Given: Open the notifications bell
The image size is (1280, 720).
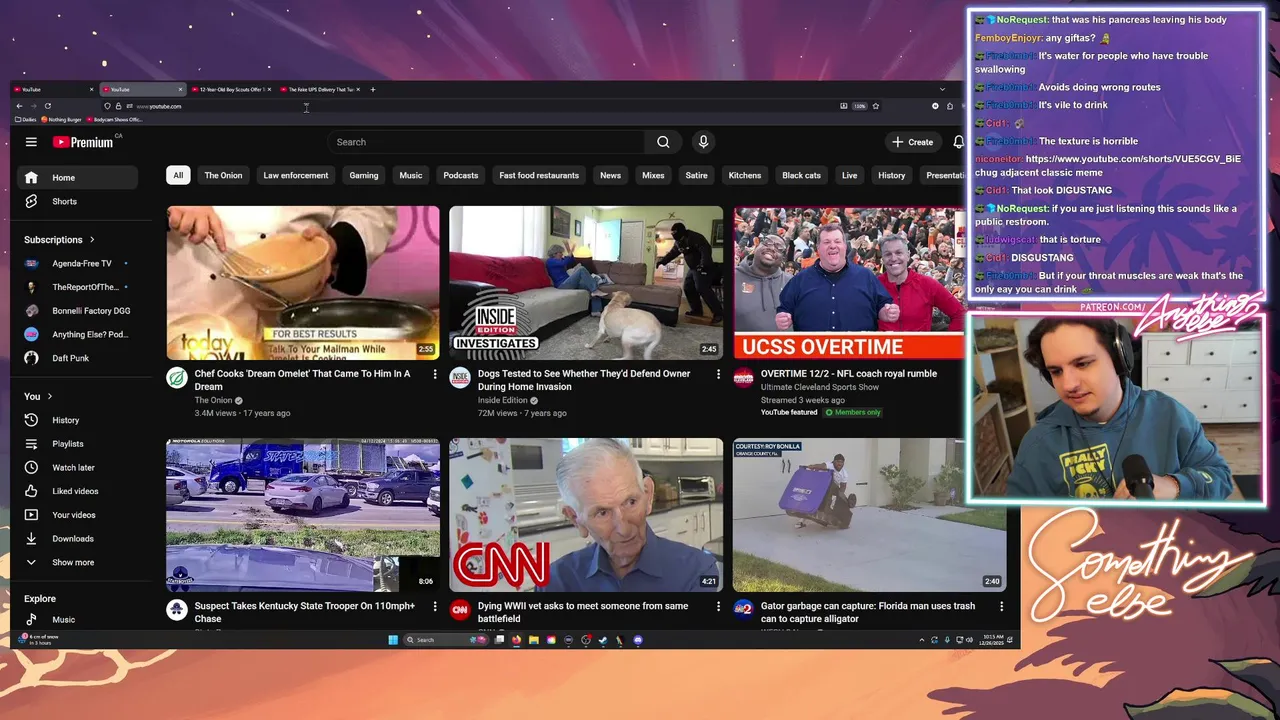Looking at the screenshot, I should (x=958, y=142).
